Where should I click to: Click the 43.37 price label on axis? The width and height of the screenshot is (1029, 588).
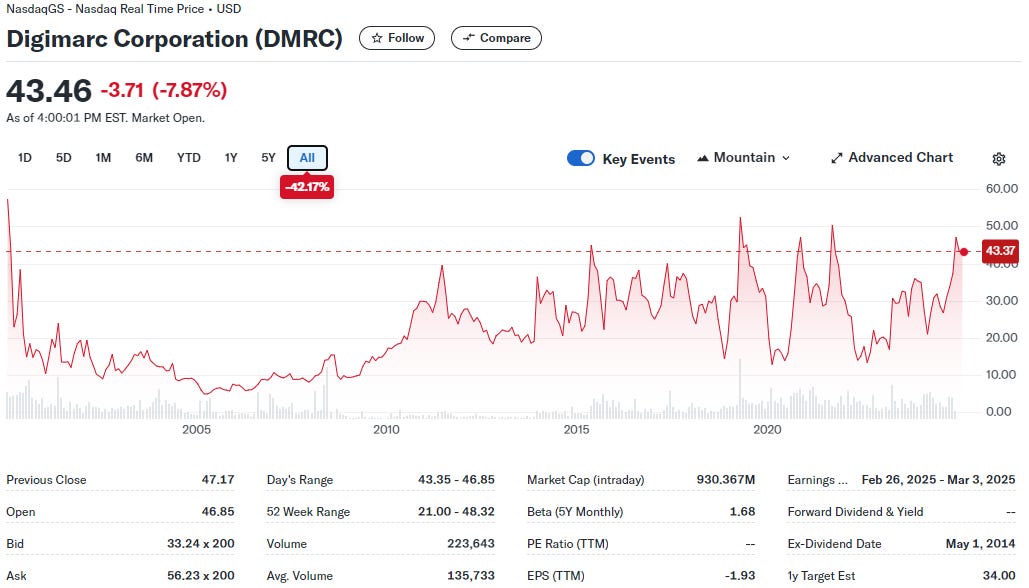click(1000, 251)
